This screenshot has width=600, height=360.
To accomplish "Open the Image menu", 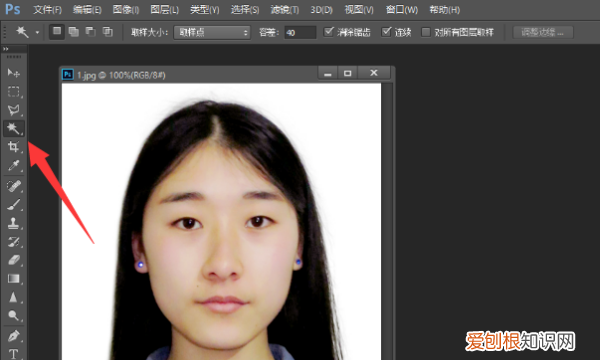I will (126, 10).
